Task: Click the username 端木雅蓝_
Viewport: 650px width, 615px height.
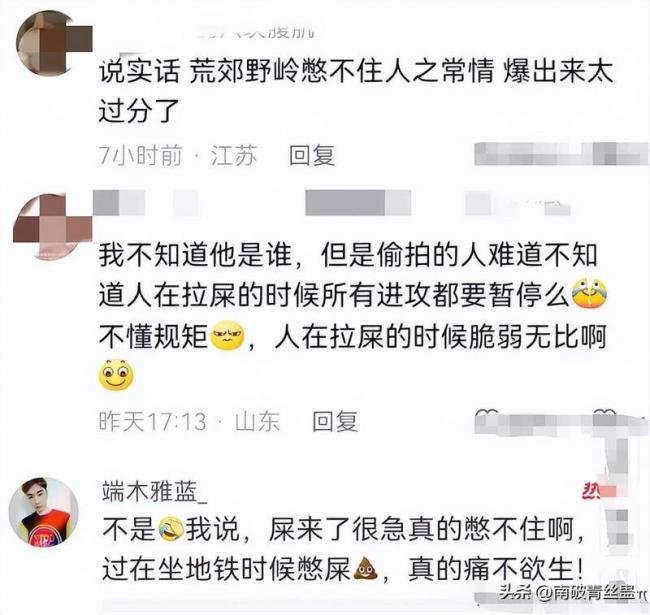Action: pyautogui.click(x=155, y=492)
